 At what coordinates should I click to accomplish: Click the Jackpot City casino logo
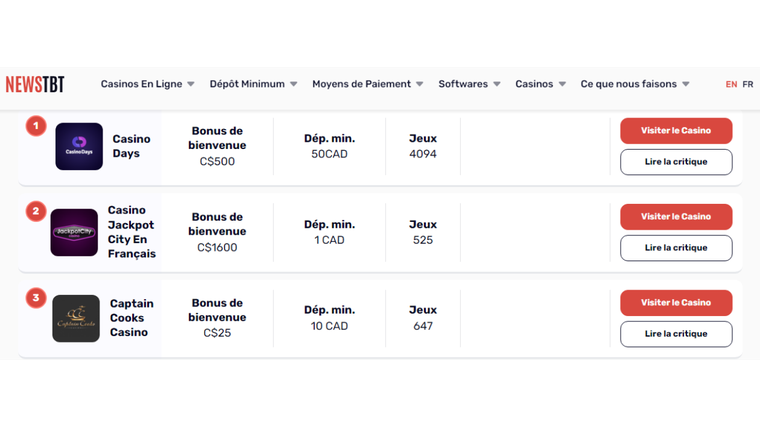75,232
